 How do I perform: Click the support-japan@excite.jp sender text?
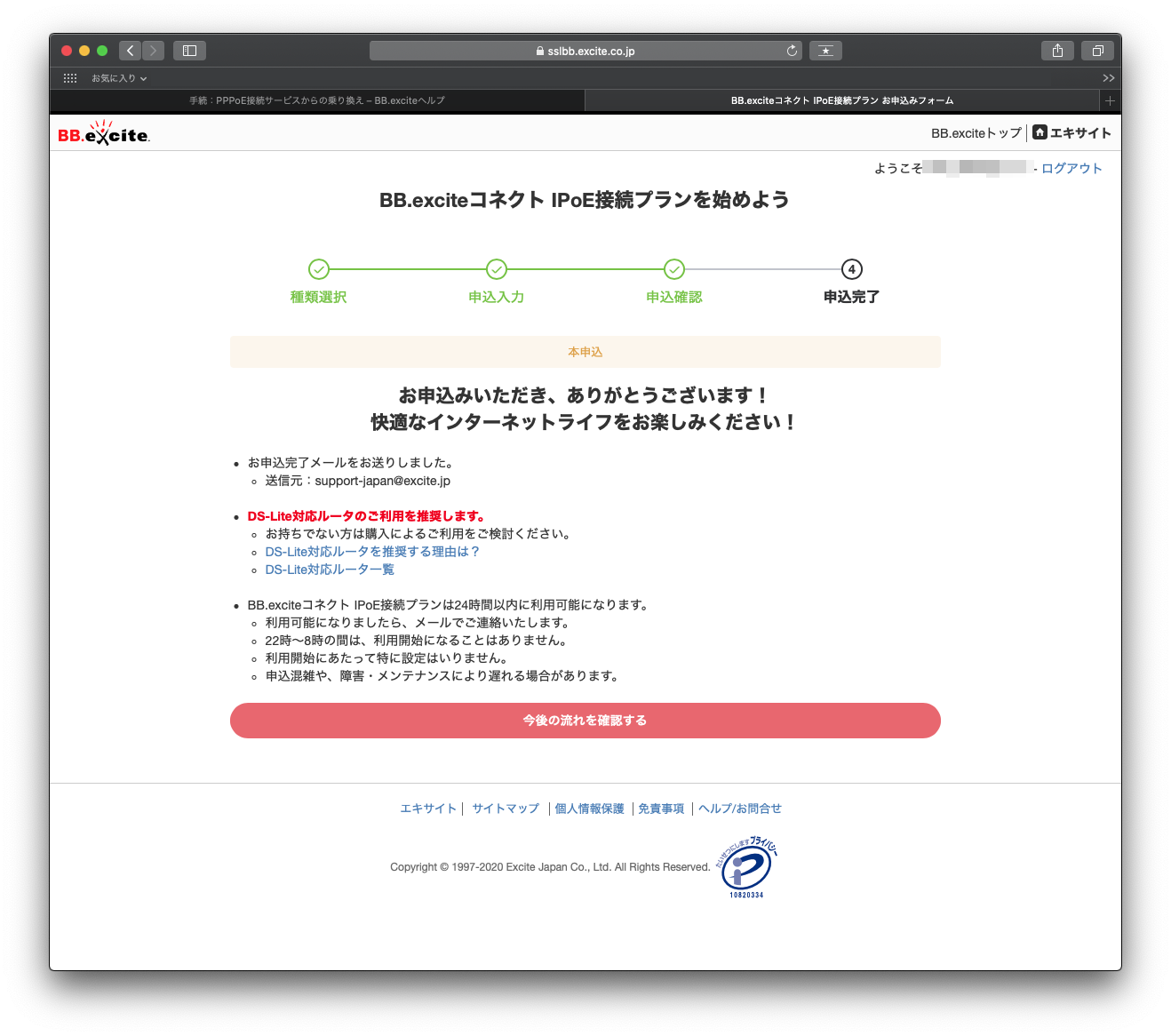tap(383, 481)
